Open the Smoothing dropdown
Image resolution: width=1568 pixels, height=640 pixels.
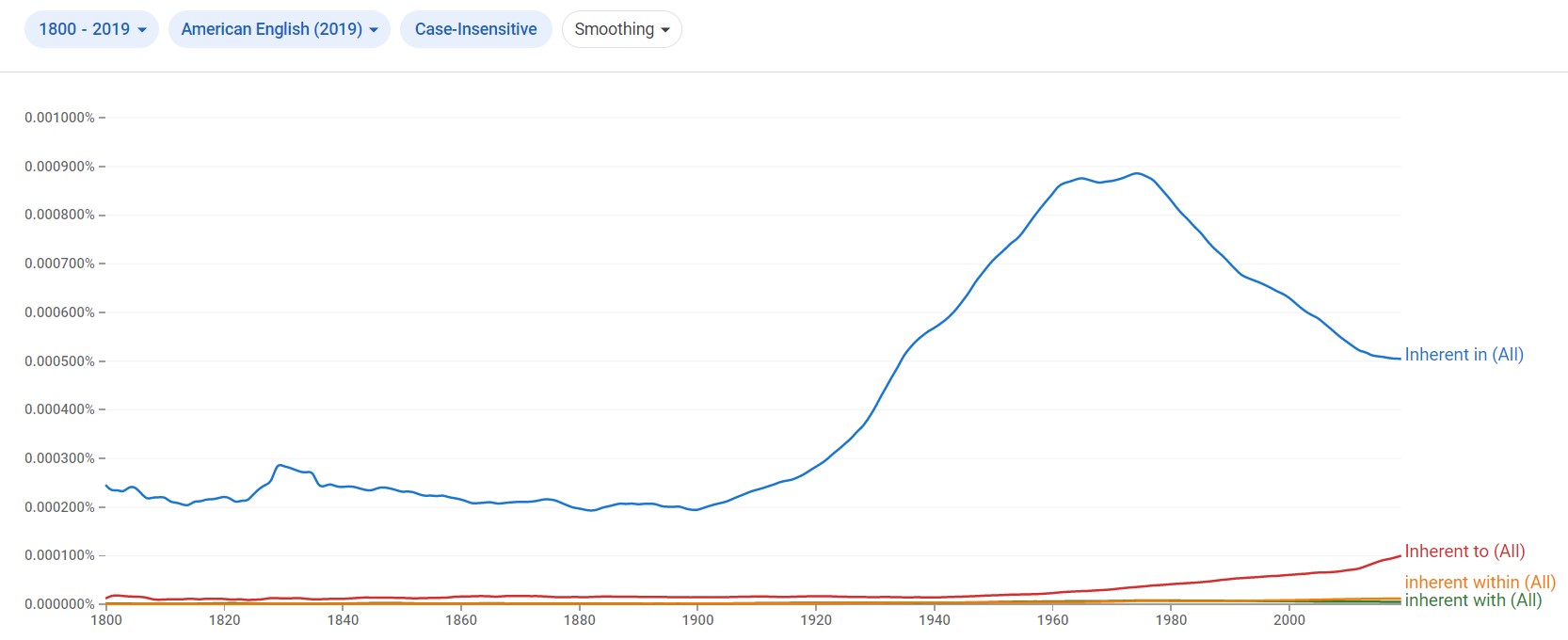point(621,29)
